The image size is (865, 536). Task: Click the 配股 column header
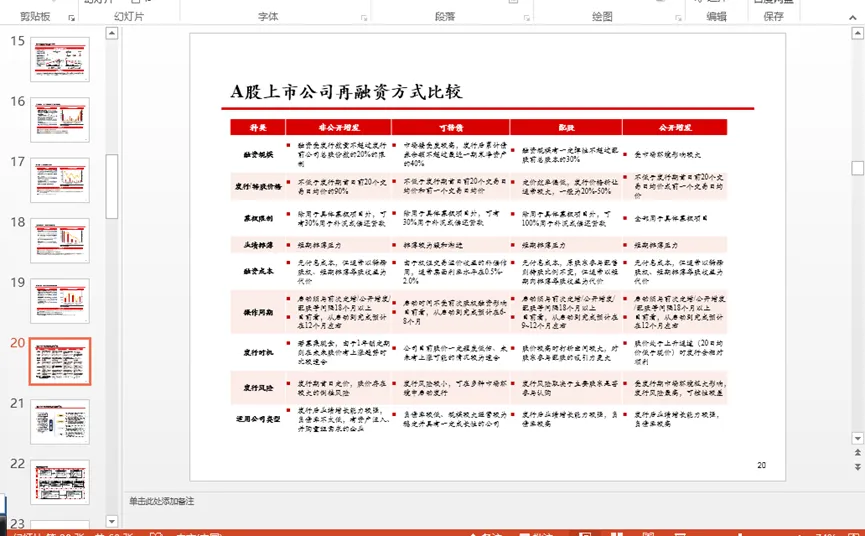[566, 127]
